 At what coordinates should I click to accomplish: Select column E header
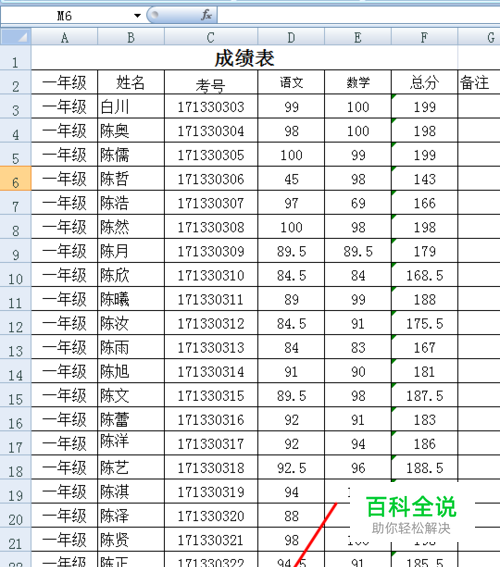tap(358, 37)
